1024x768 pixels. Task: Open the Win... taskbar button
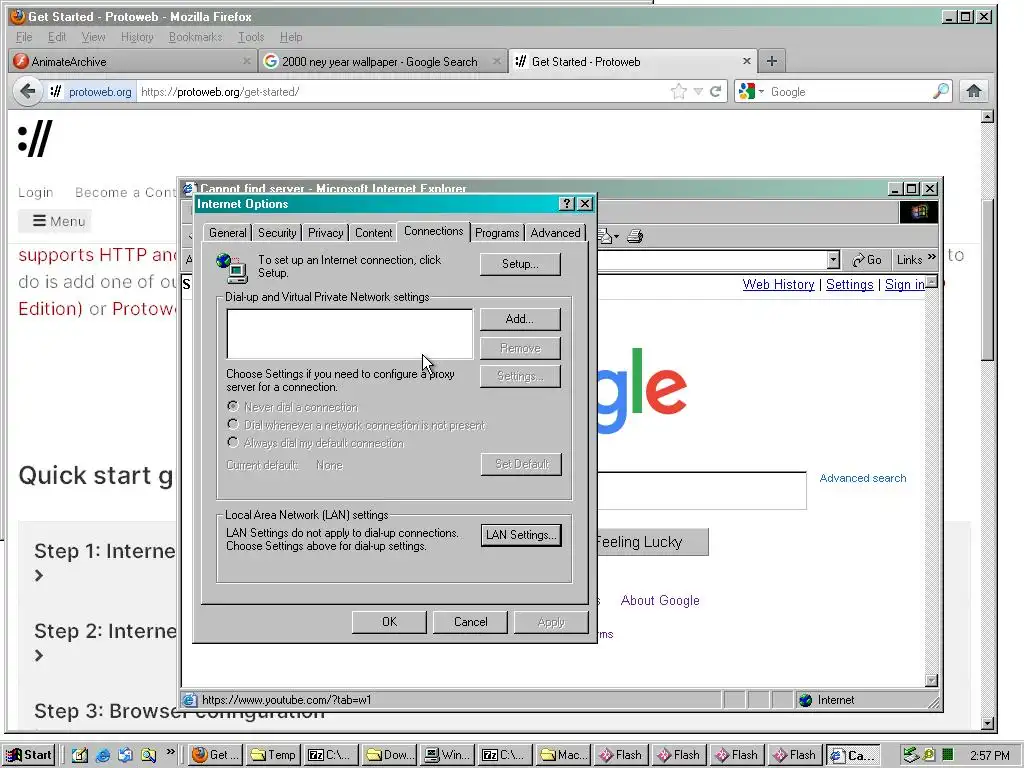pos(447,755)
